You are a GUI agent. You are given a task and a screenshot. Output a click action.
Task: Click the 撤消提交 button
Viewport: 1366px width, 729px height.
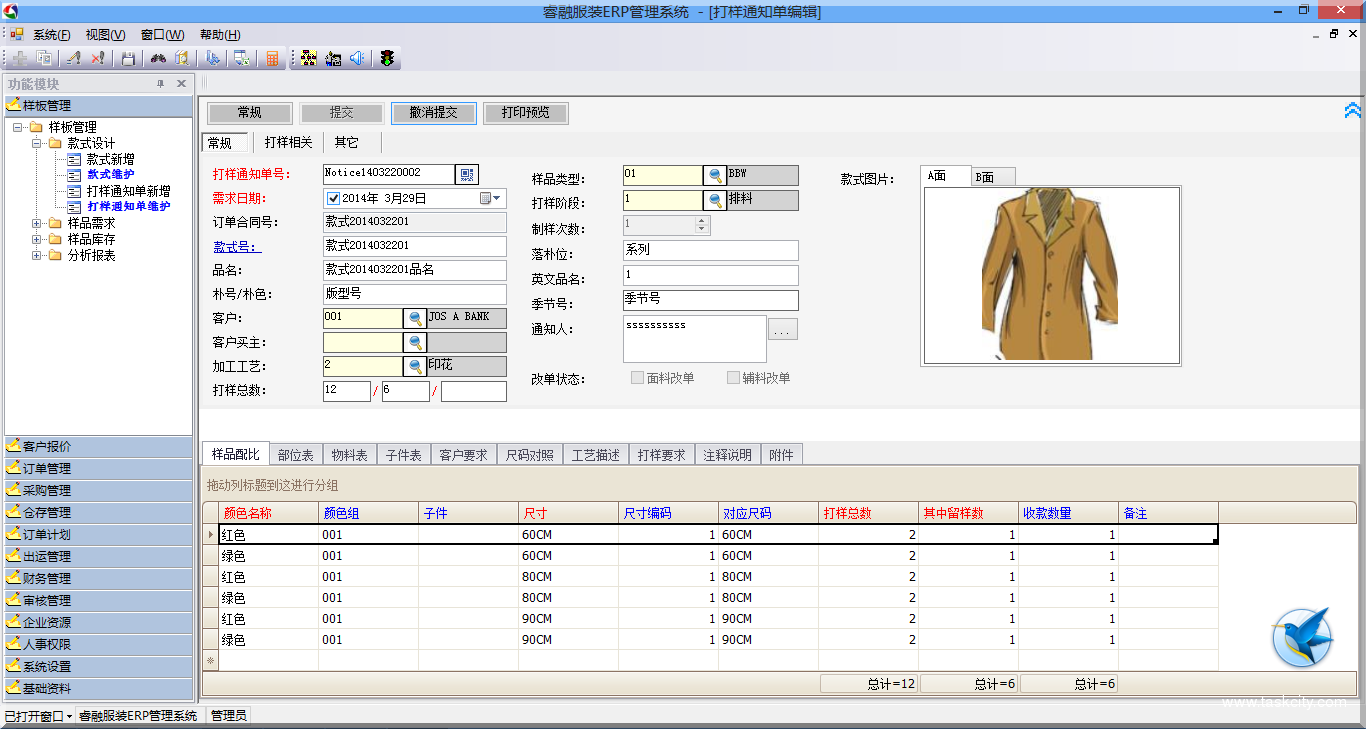point(433,113)
